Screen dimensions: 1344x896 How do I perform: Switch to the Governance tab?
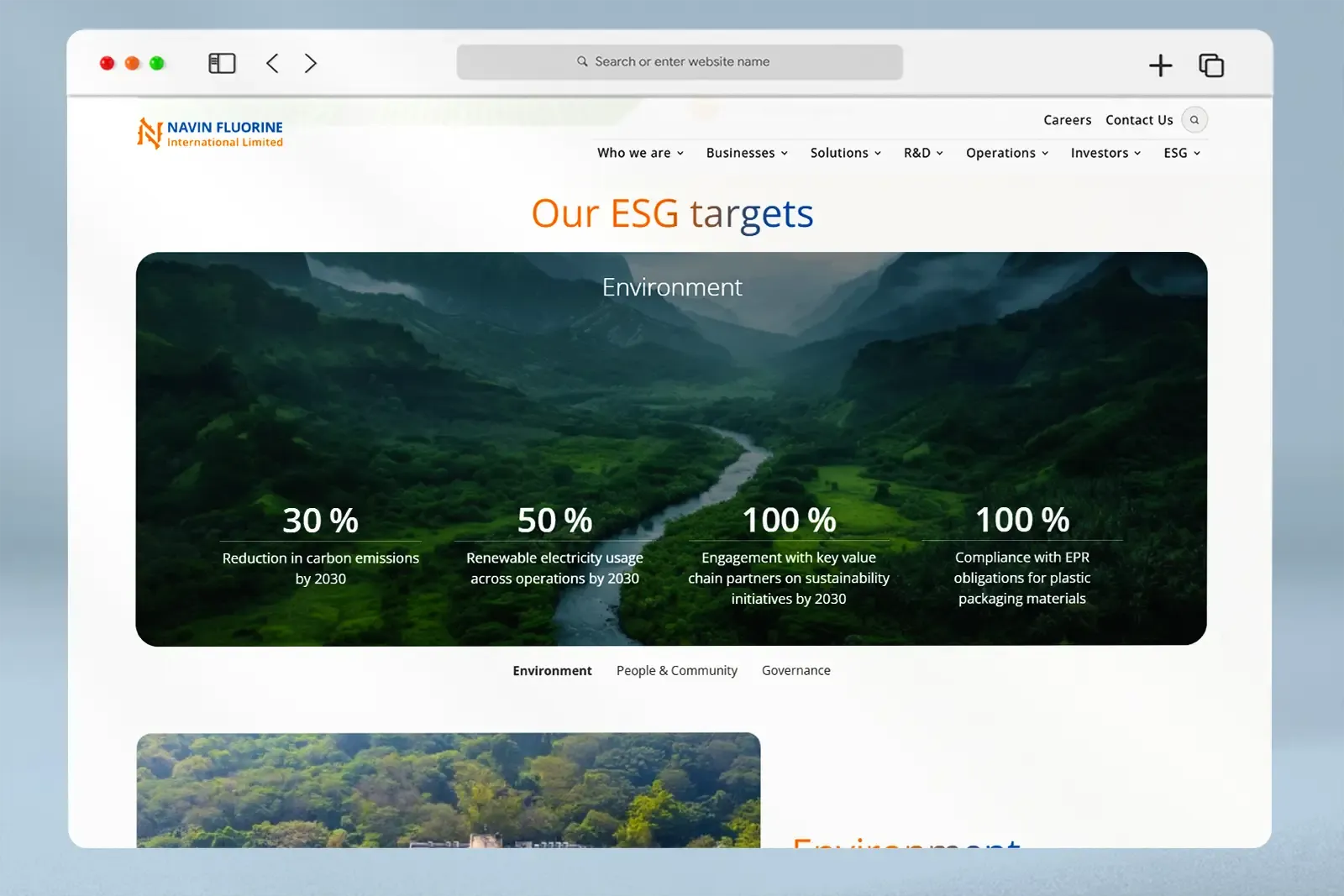pos(796,671)
